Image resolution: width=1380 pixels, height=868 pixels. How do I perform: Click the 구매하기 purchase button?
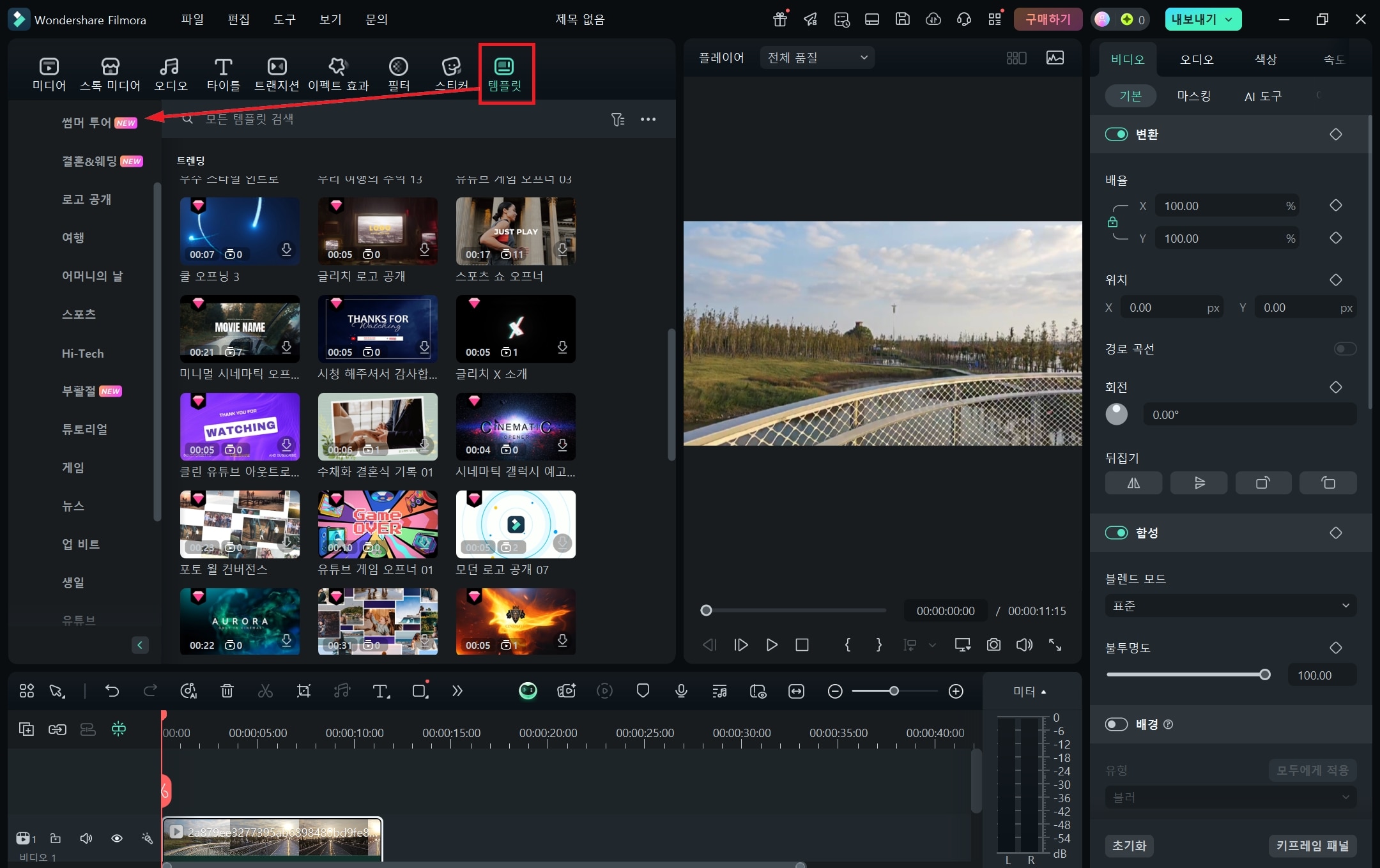point(1048,19)
